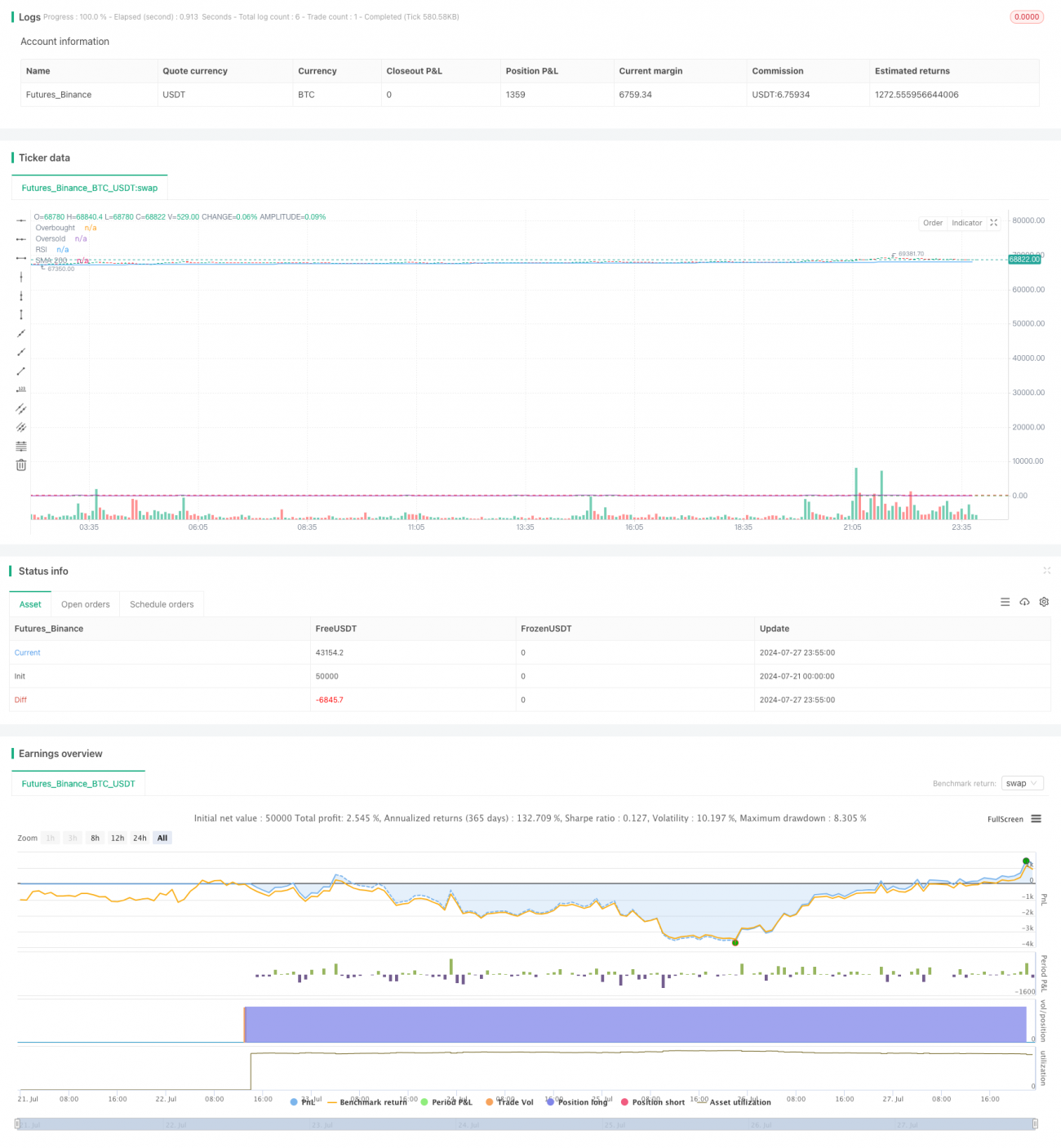Image resolution: width=1061 pixels, height=1148 pixels.
Task: Open the Order menu on the ticker chart
Action: pyautogui.click(x=932, y=223)
